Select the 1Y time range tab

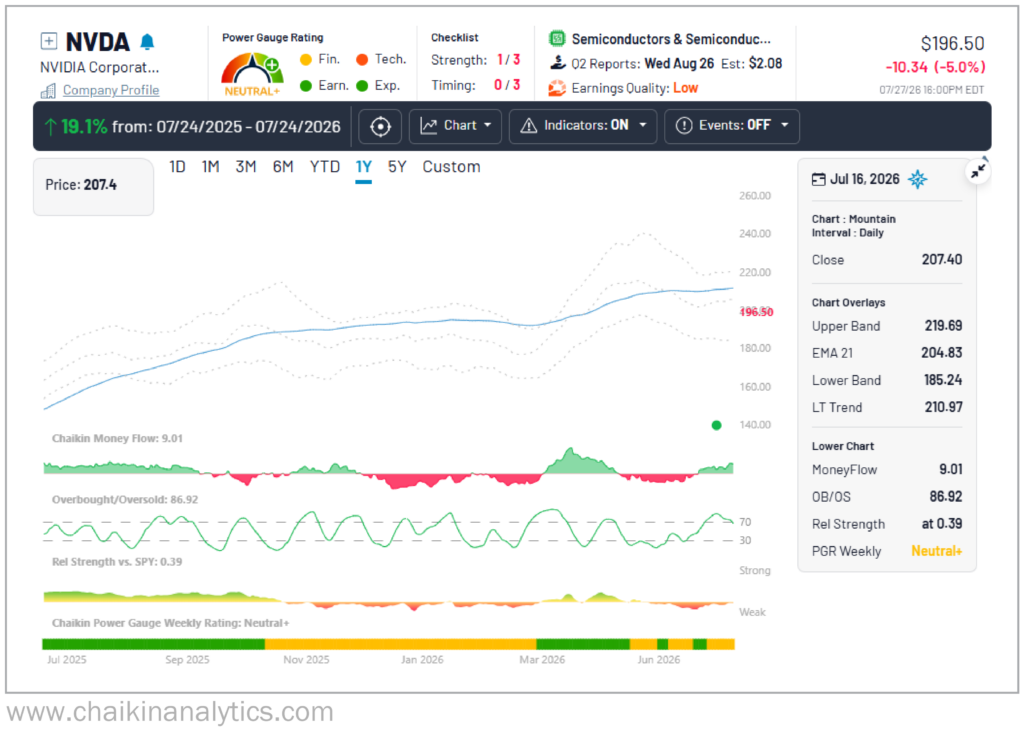coord(364,167)
